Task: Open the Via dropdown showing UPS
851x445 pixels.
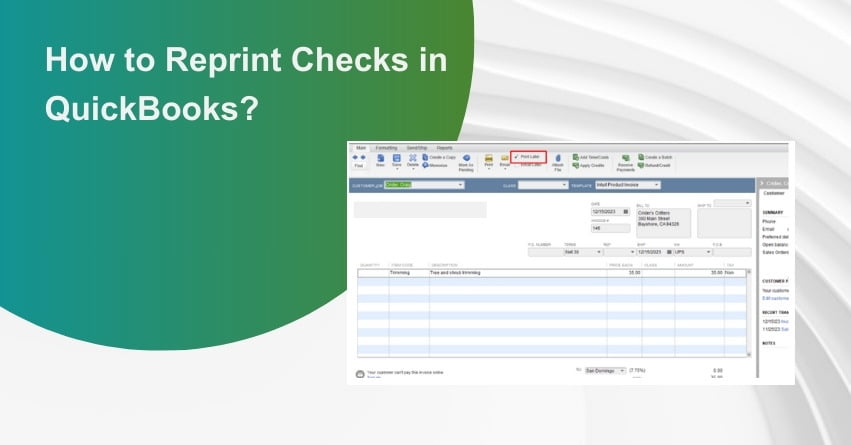Action: coord(708,252)
